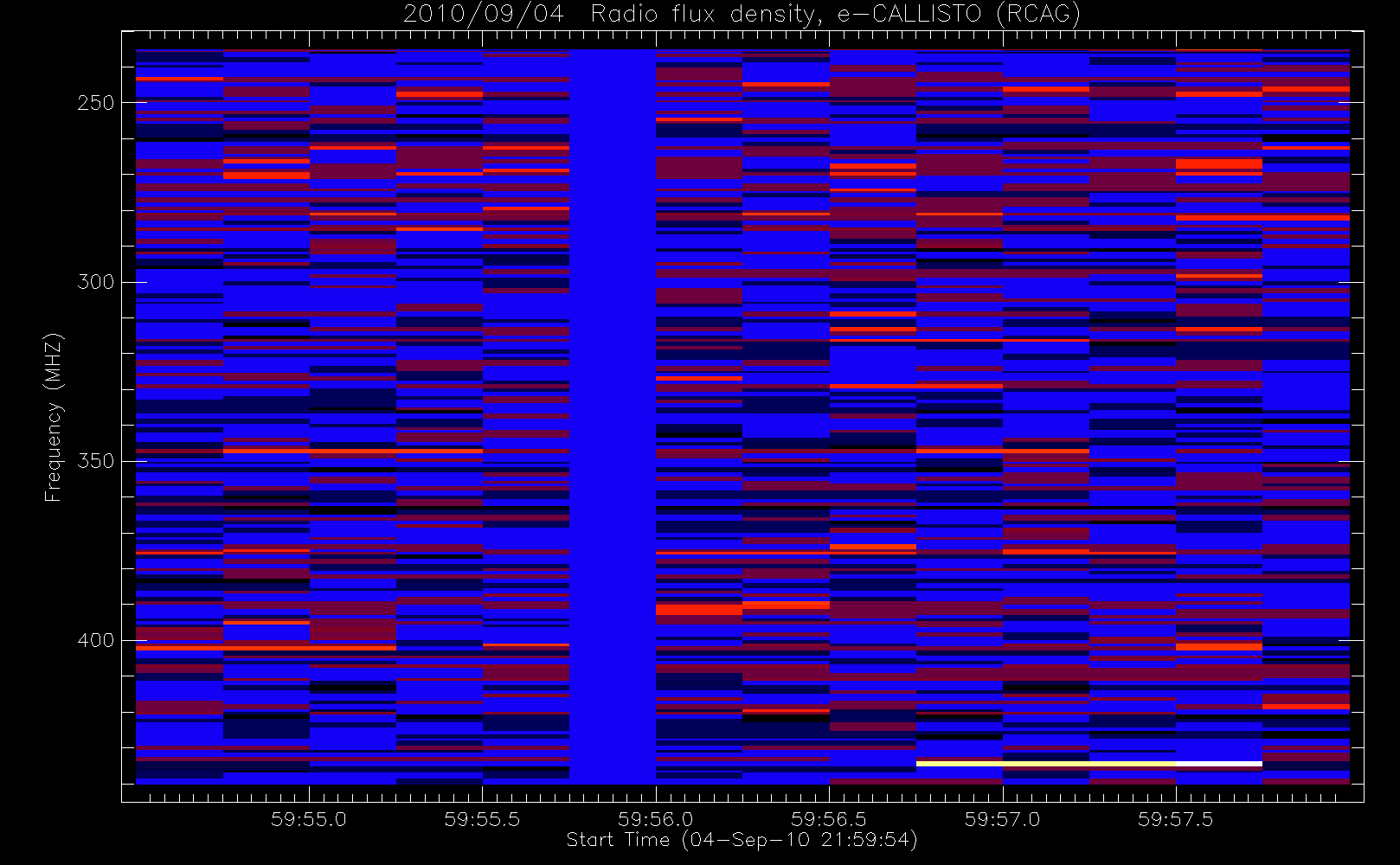Click the 'Frequency (MHZ)' axis label
This screenshot has height=865, width=1400.
(54, 417)
